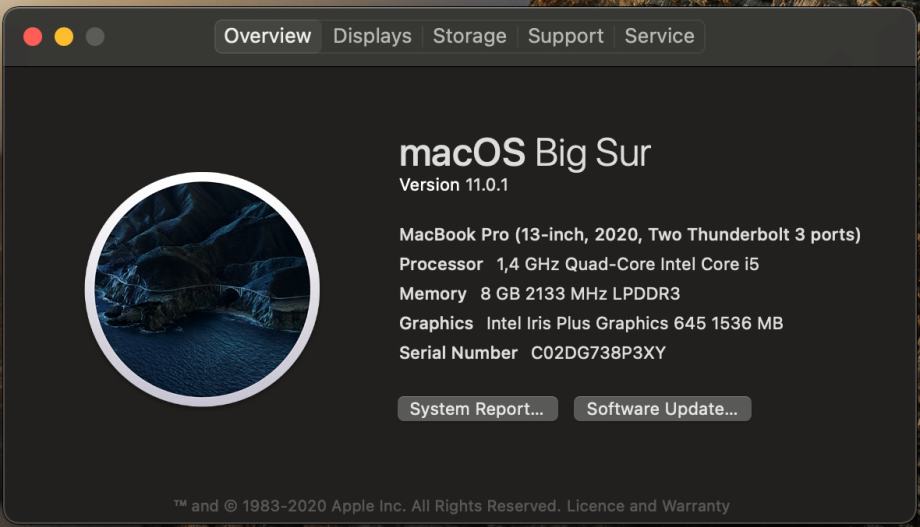Open System Report
Image resolution: width=920 pixels, height=527 pixels.
(478, 408)
